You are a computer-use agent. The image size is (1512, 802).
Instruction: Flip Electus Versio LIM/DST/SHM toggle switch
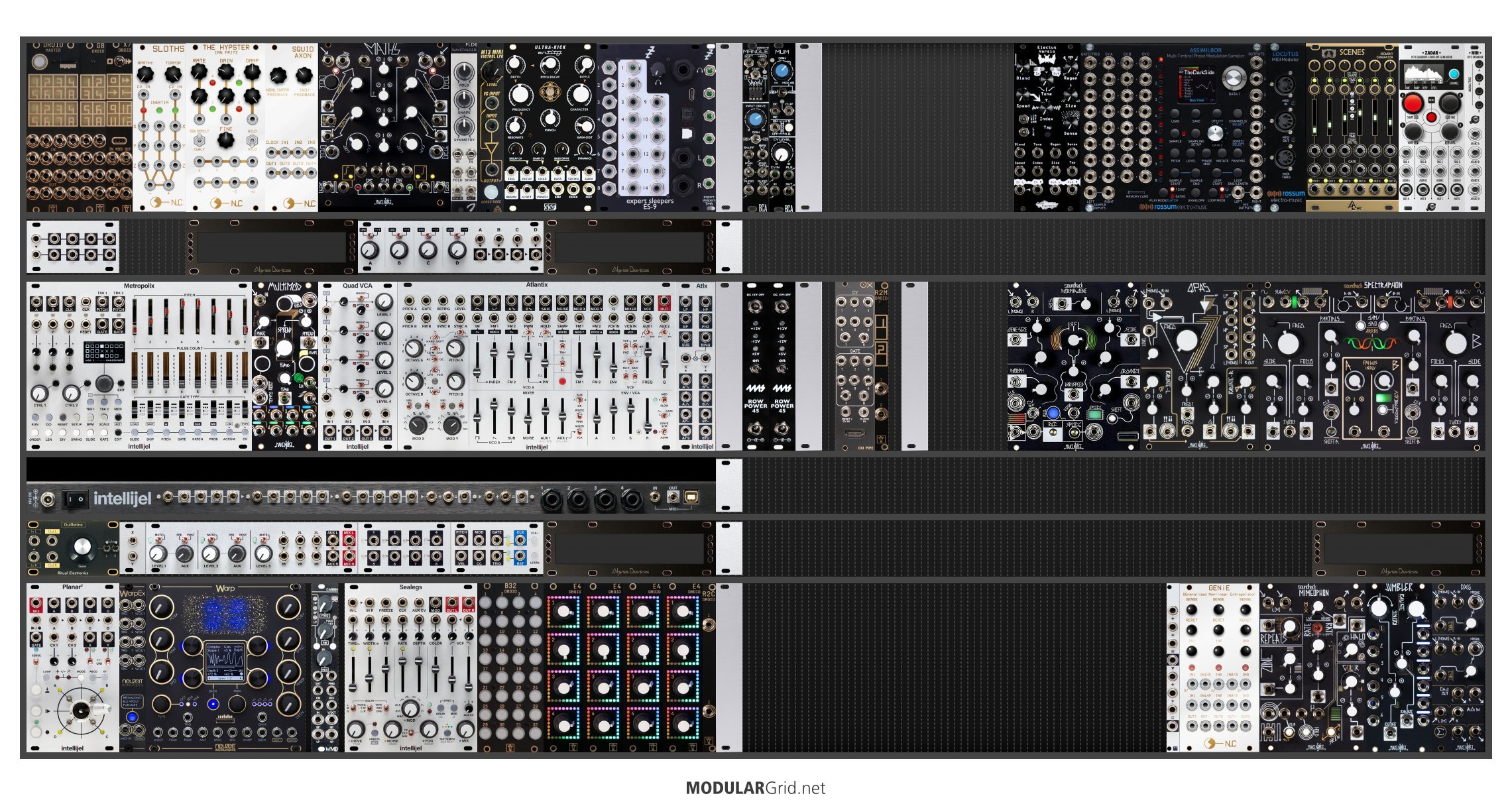(1024, 119)
